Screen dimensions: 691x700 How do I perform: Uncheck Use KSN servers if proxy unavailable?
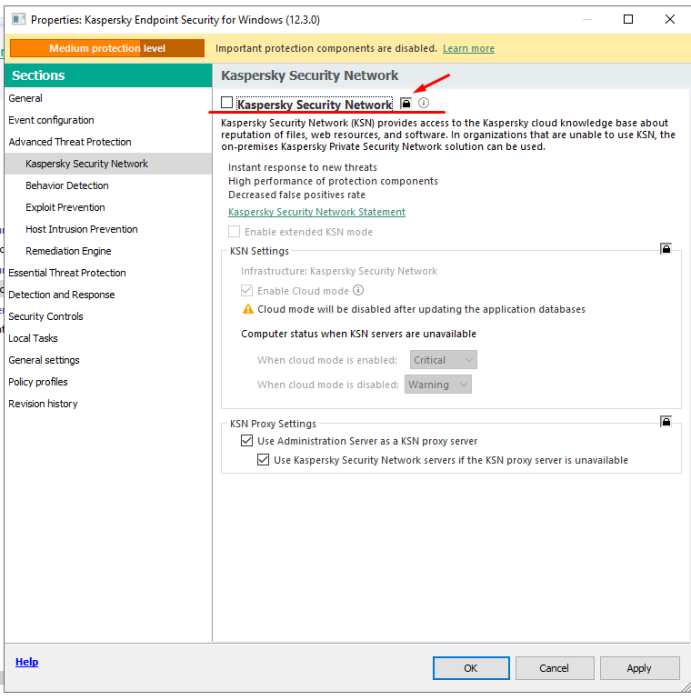[x=263, y=459]
